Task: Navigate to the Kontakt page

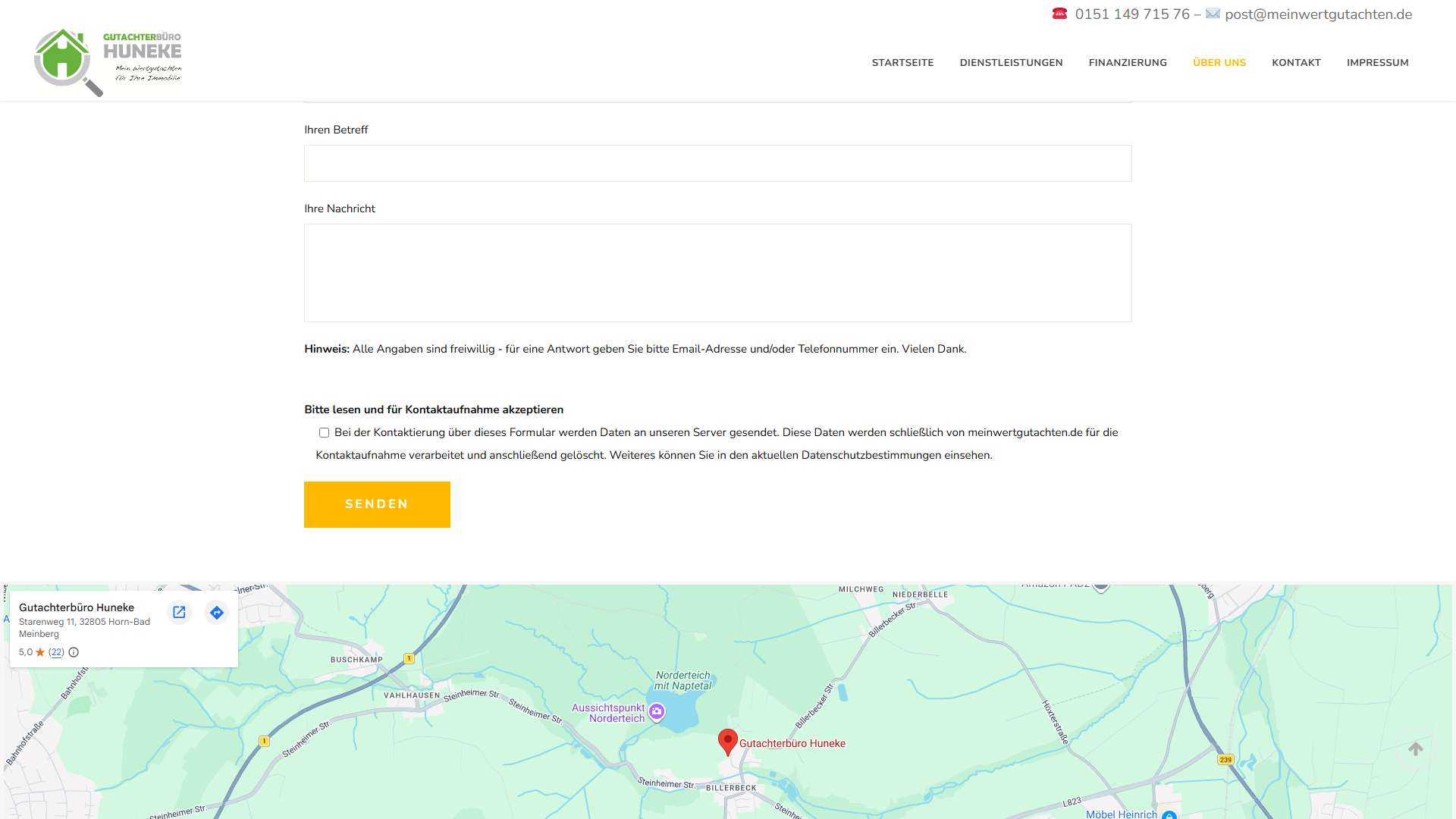Action: (x=1296, y=63)
